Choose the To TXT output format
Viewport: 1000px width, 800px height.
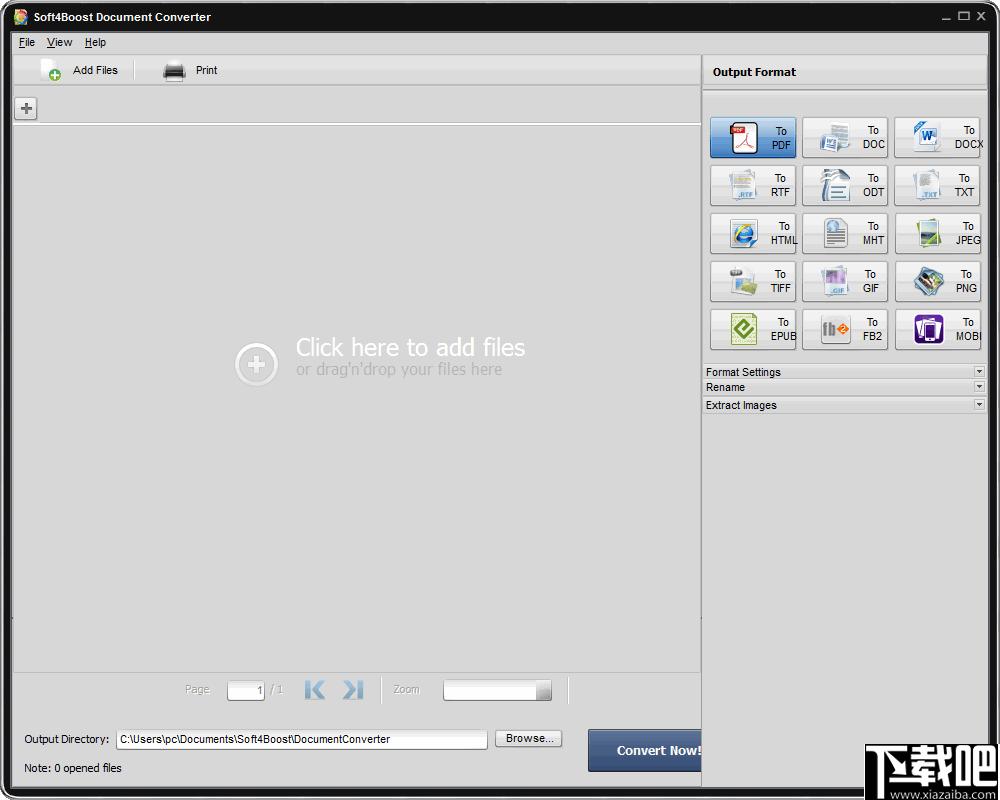pos(937,185)
